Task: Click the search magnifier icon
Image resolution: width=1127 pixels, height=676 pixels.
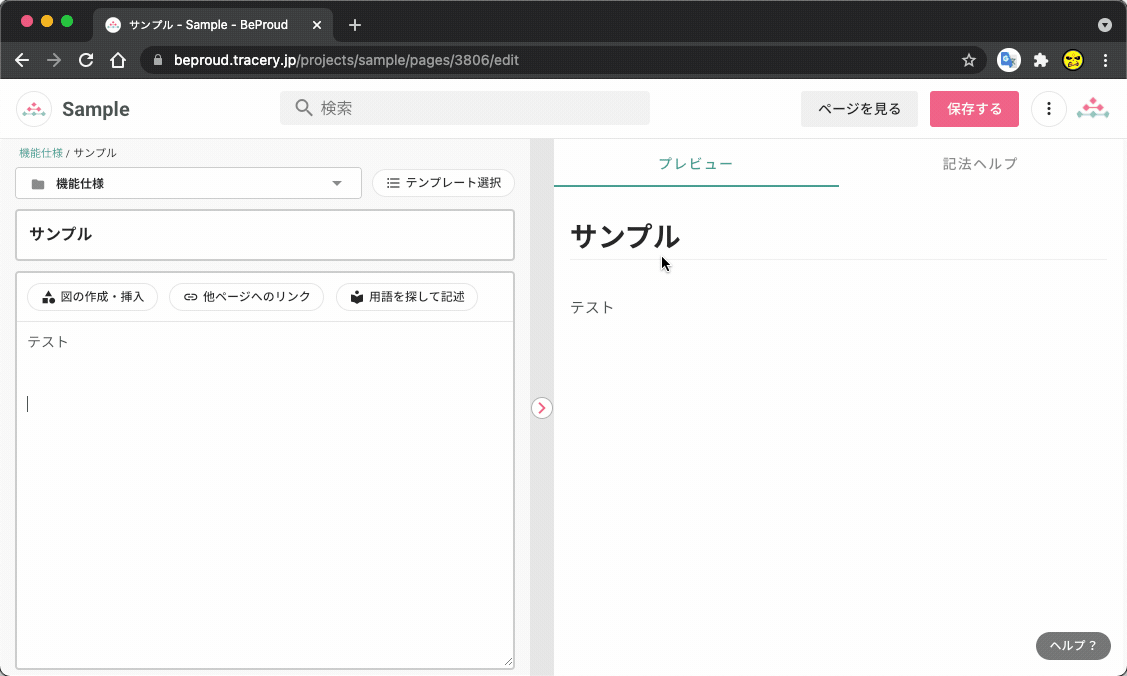Action: pyautogui.click(x=303, y=108)
